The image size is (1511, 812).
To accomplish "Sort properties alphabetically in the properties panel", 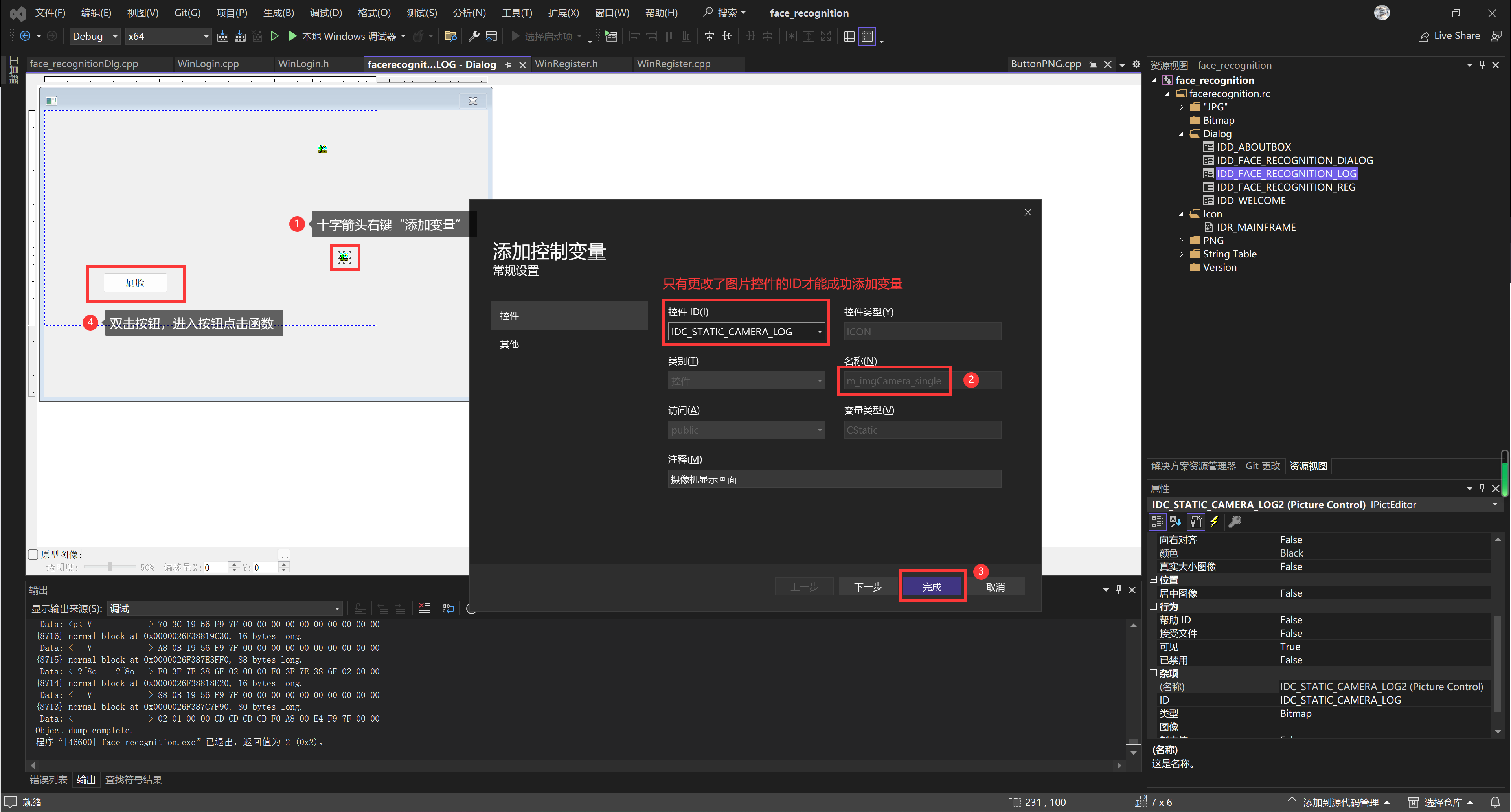I will pos(1175,522).
